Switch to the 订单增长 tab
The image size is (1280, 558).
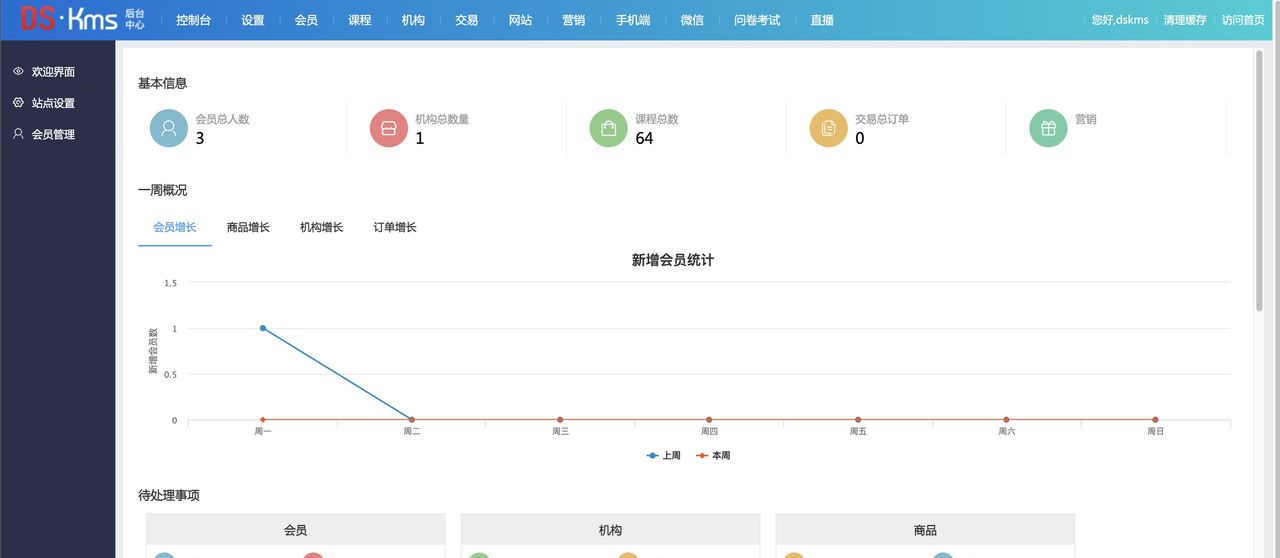click(x=395, y=227)
